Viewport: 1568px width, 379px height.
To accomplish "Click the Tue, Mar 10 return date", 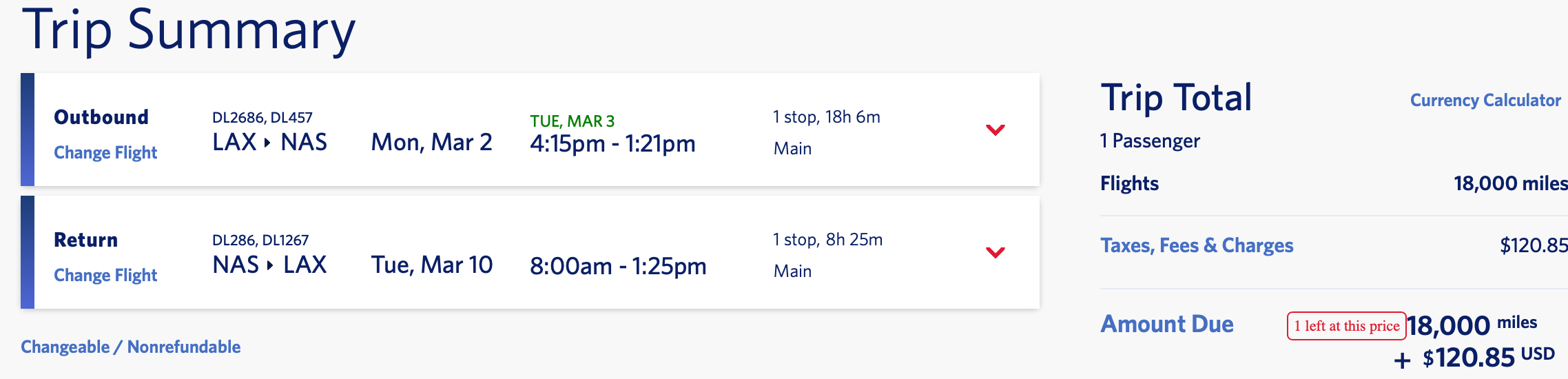I will pyautogui.click(x=431, y=265).
